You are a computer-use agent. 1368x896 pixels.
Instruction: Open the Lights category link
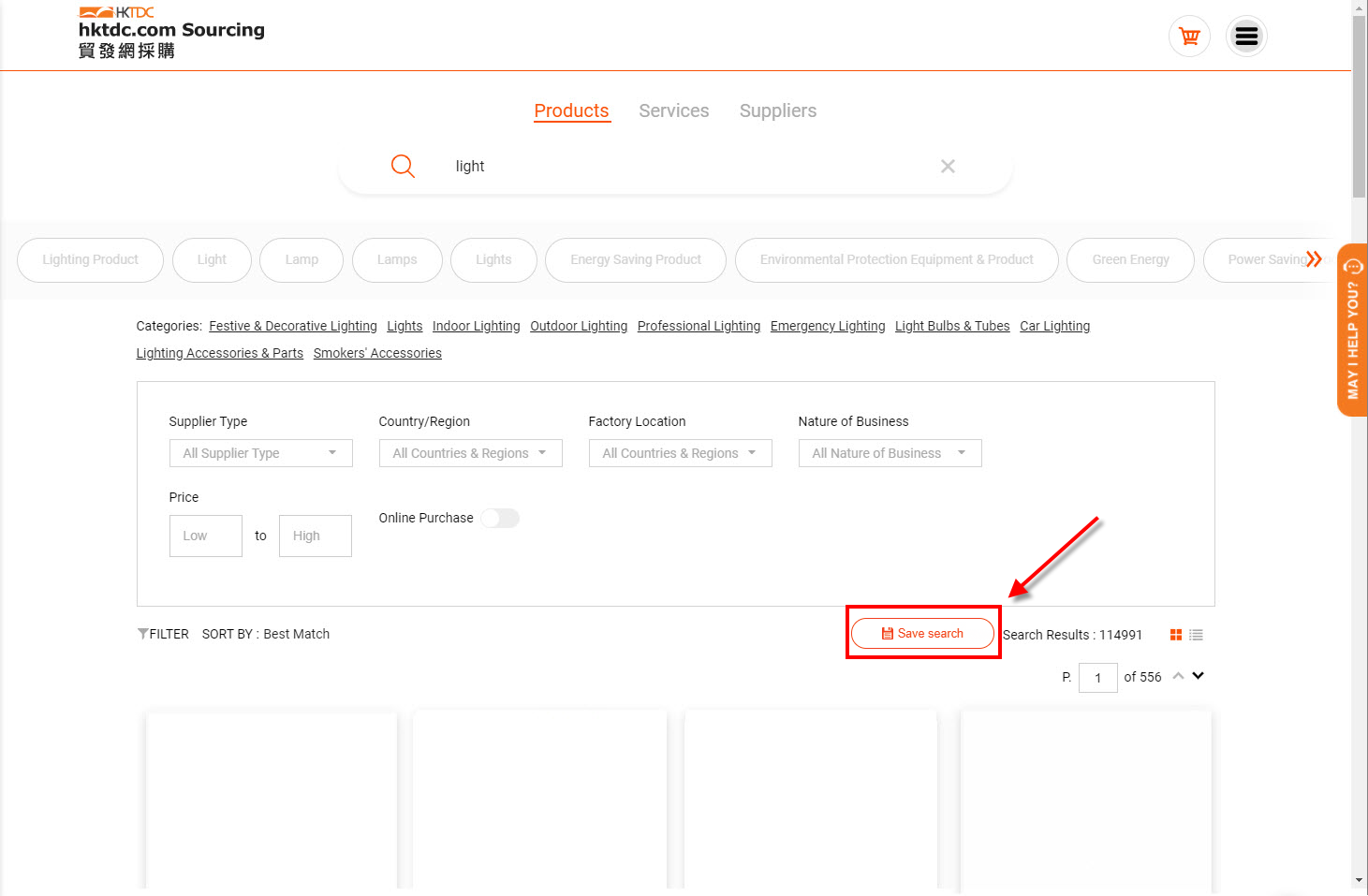tap(405, 326)
